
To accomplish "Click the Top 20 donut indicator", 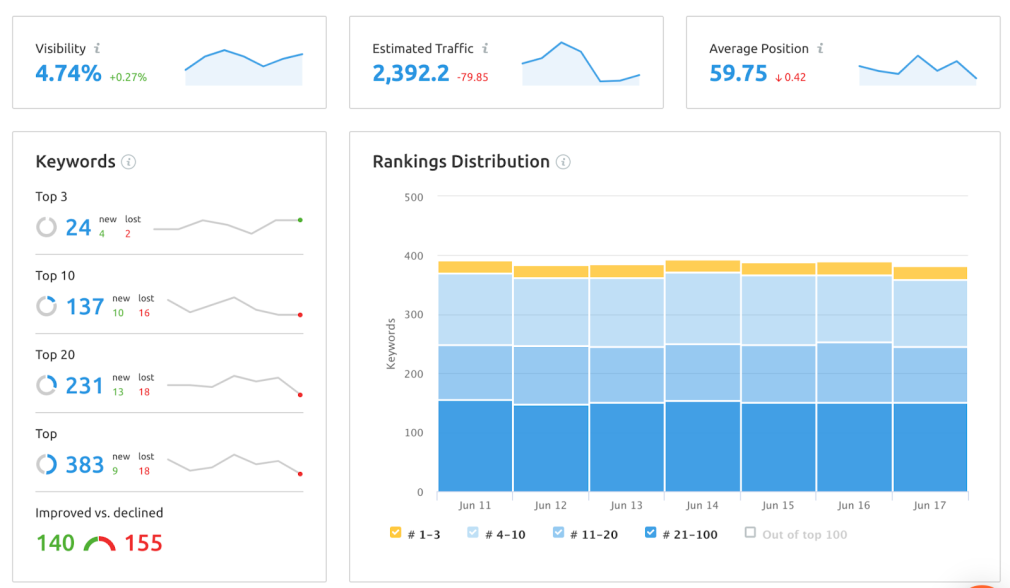I will pos(46,385).
